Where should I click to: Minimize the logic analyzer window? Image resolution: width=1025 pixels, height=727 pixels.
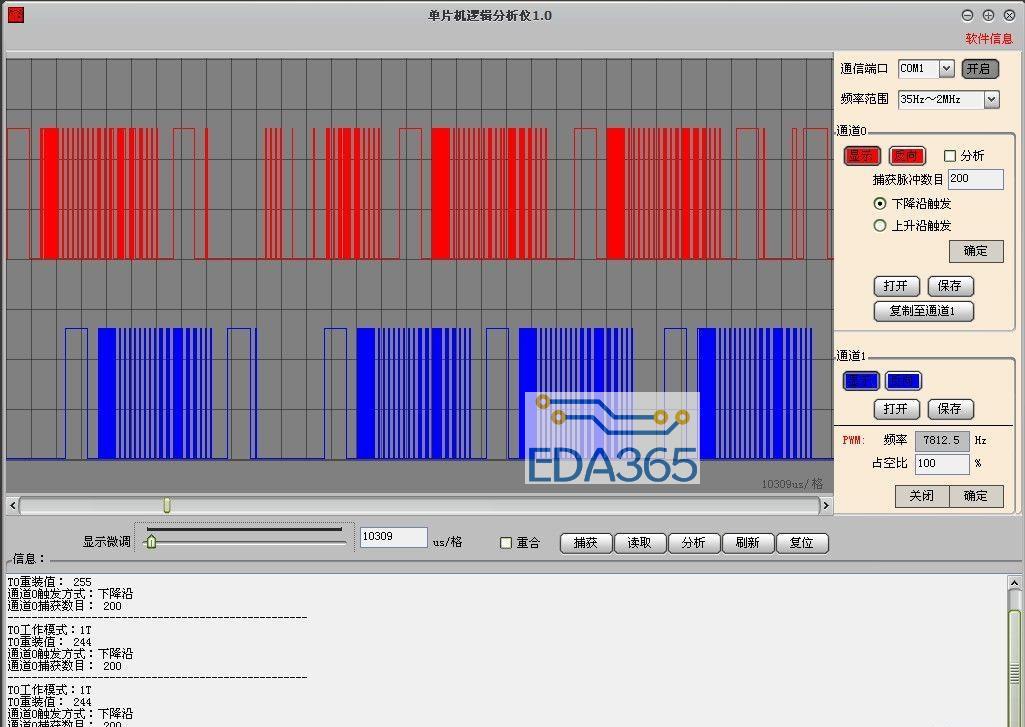coord(967,15)
